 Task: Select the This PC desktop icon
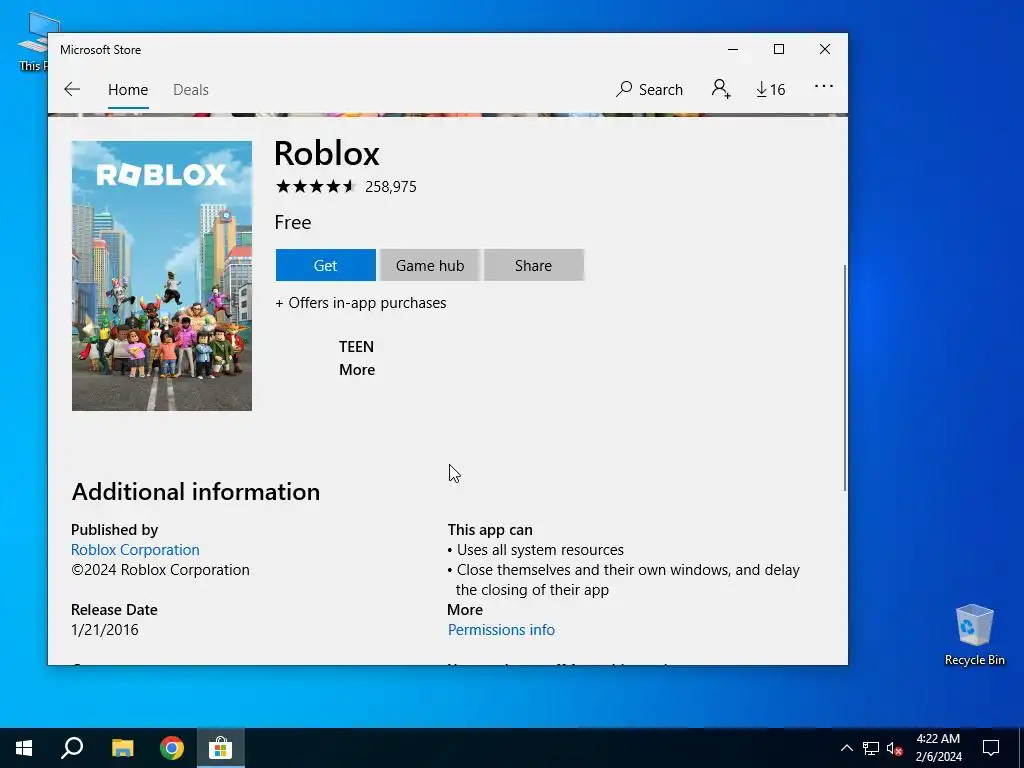pos(32,41)
